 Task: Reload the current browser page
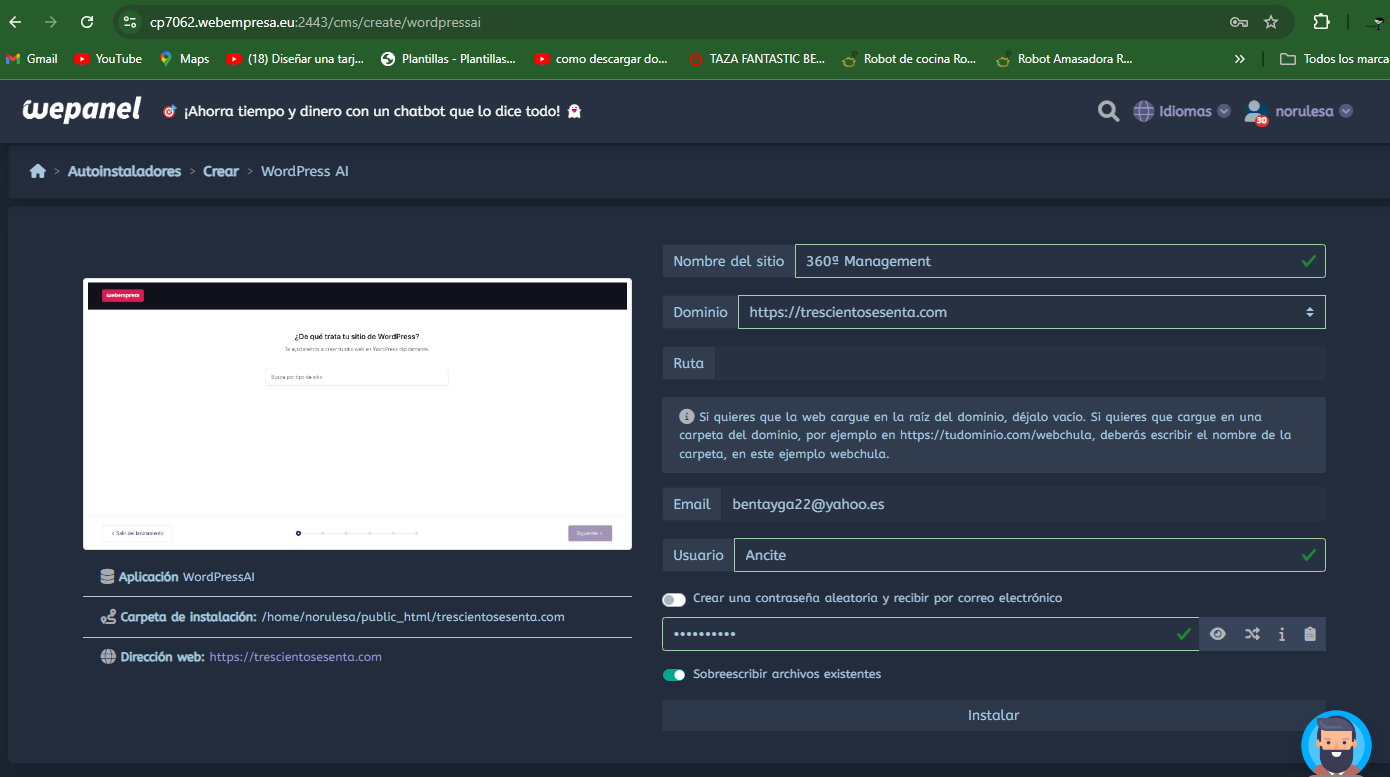coord(87,22)
